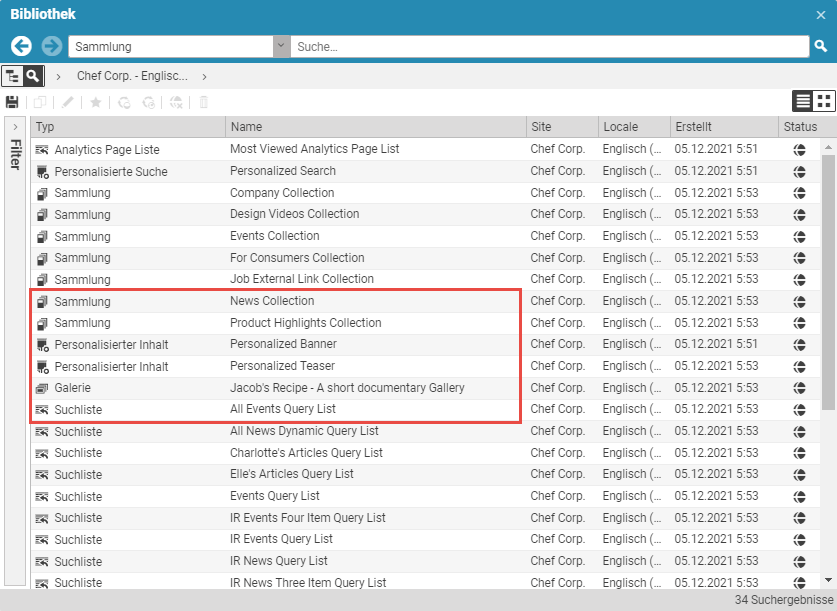Click the Chef Corp. breadcrumb link
The height and width of the screenshot is (611, 837).
click(x=131, y=76)
